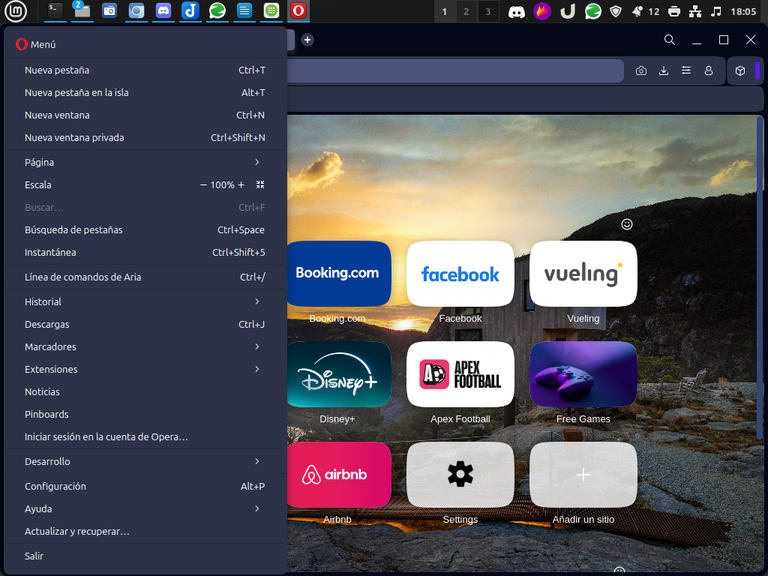Switch to workspace 3 in panel
Viewport: 768px width, 576px height.
click(487, 11)
